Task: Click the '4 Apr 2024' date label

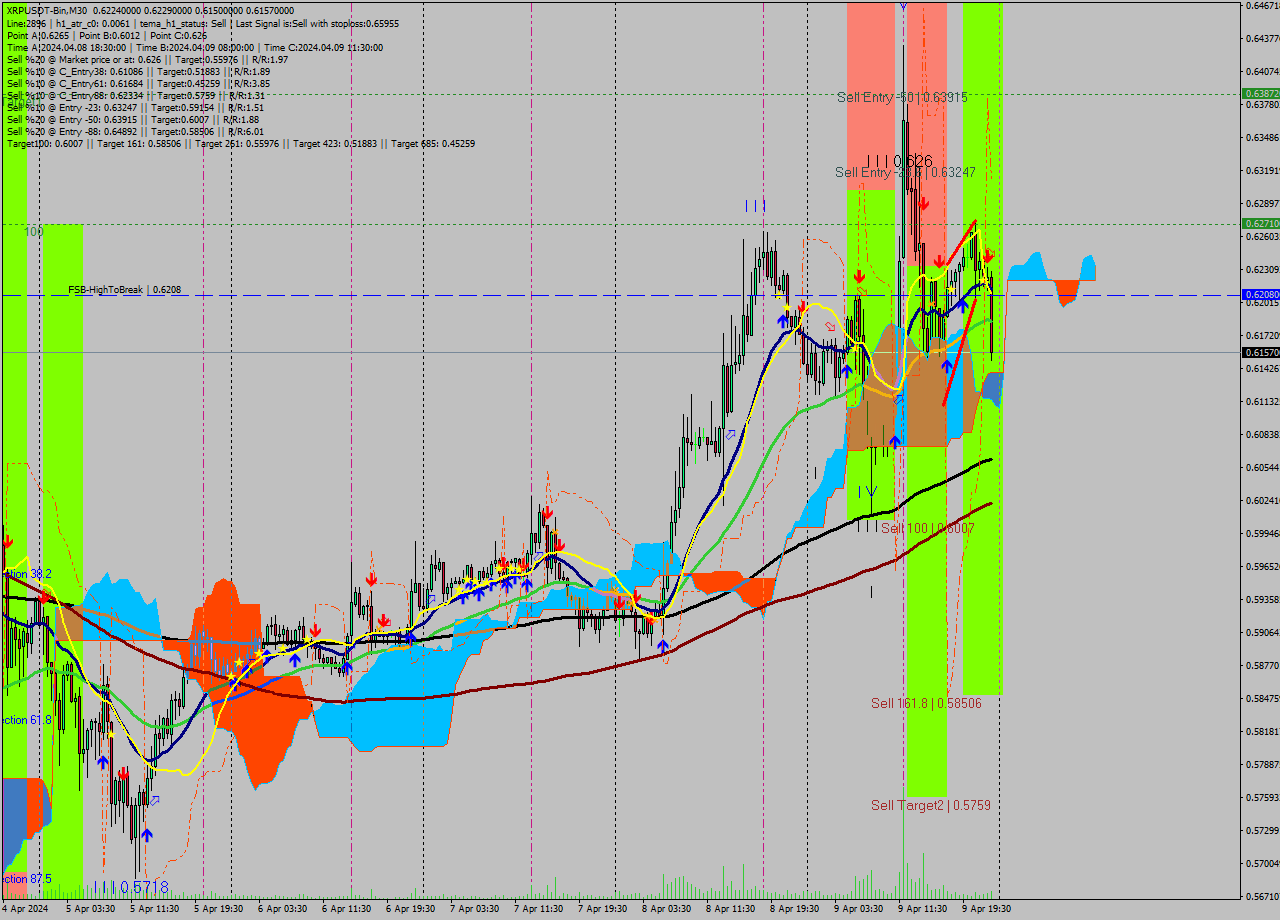Action: click(24, 909)
